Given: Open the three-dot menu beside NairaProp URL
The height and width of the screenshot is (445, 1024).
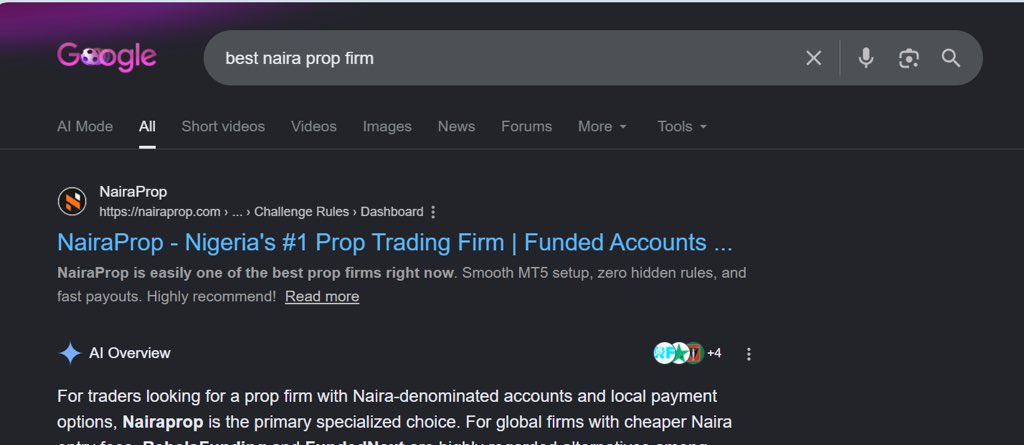Looking at the screenshot, I should click(x=433, y=212).
